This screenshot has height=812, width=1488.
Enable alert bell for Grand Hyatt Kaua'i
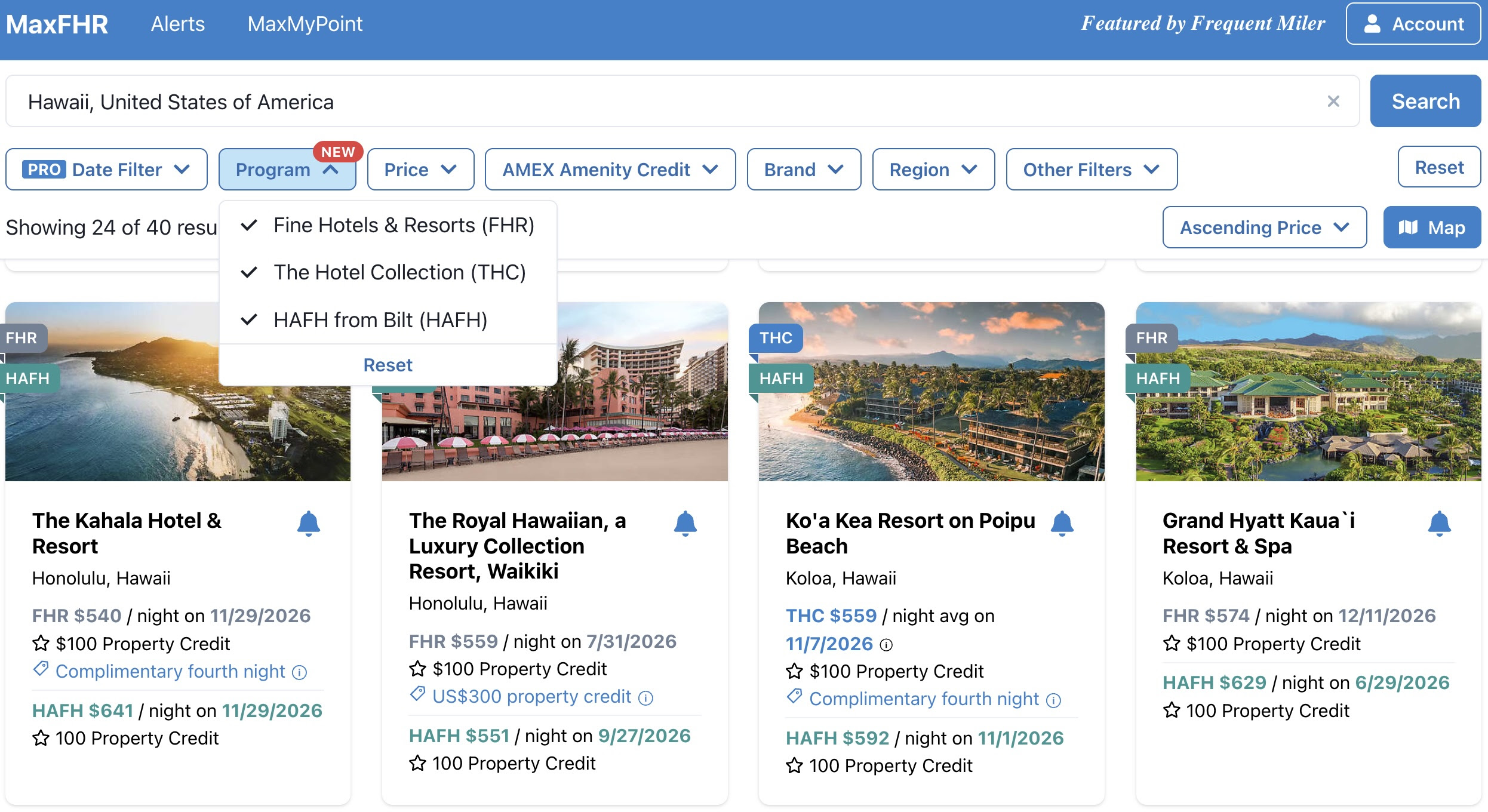click(1440, 524)
